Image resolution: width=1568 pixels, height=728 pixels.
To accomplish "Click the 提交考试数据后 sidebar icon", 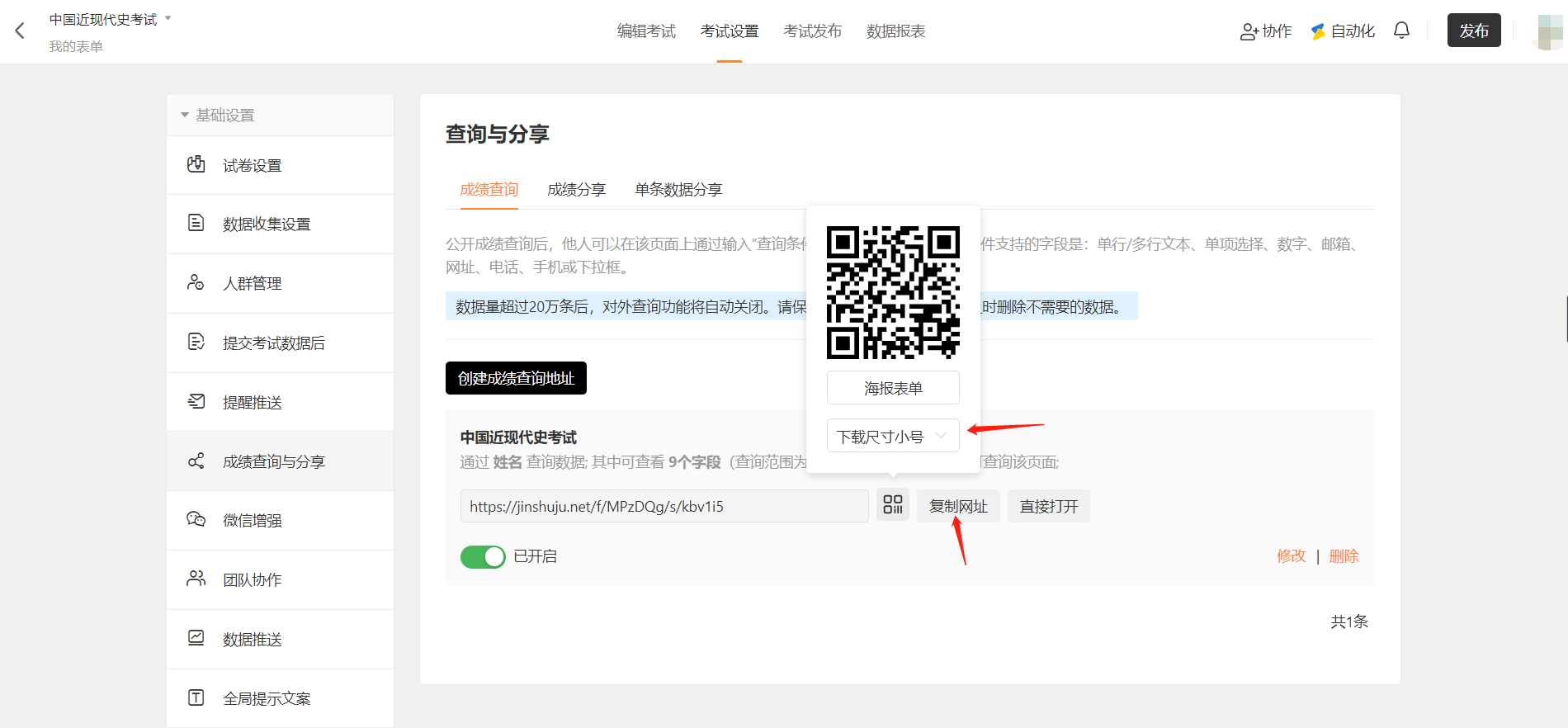I will [196, 342].
